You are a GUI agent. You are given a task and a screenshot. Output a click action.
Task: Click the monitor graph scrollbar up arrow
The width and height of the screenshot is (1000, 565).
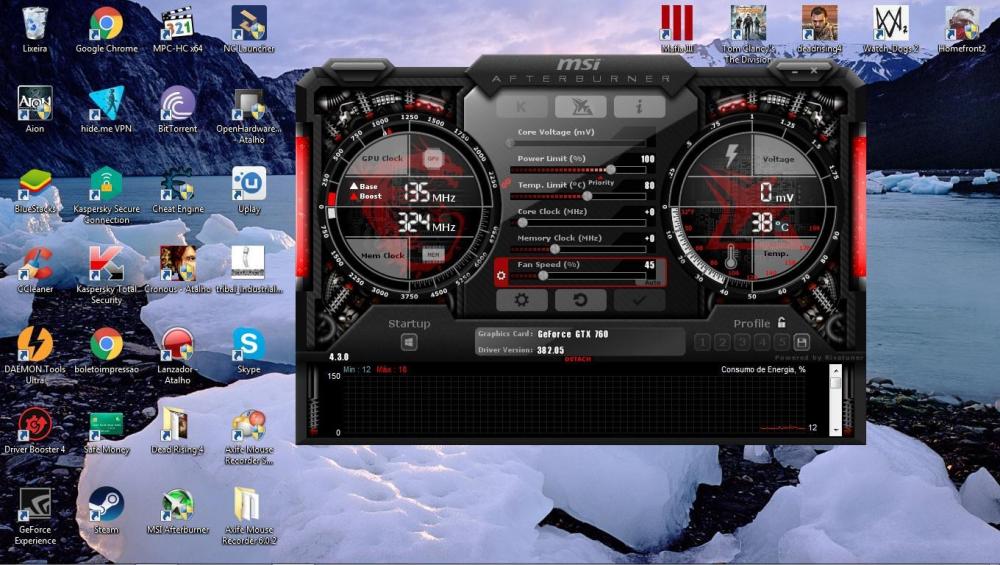coord(836,371)
